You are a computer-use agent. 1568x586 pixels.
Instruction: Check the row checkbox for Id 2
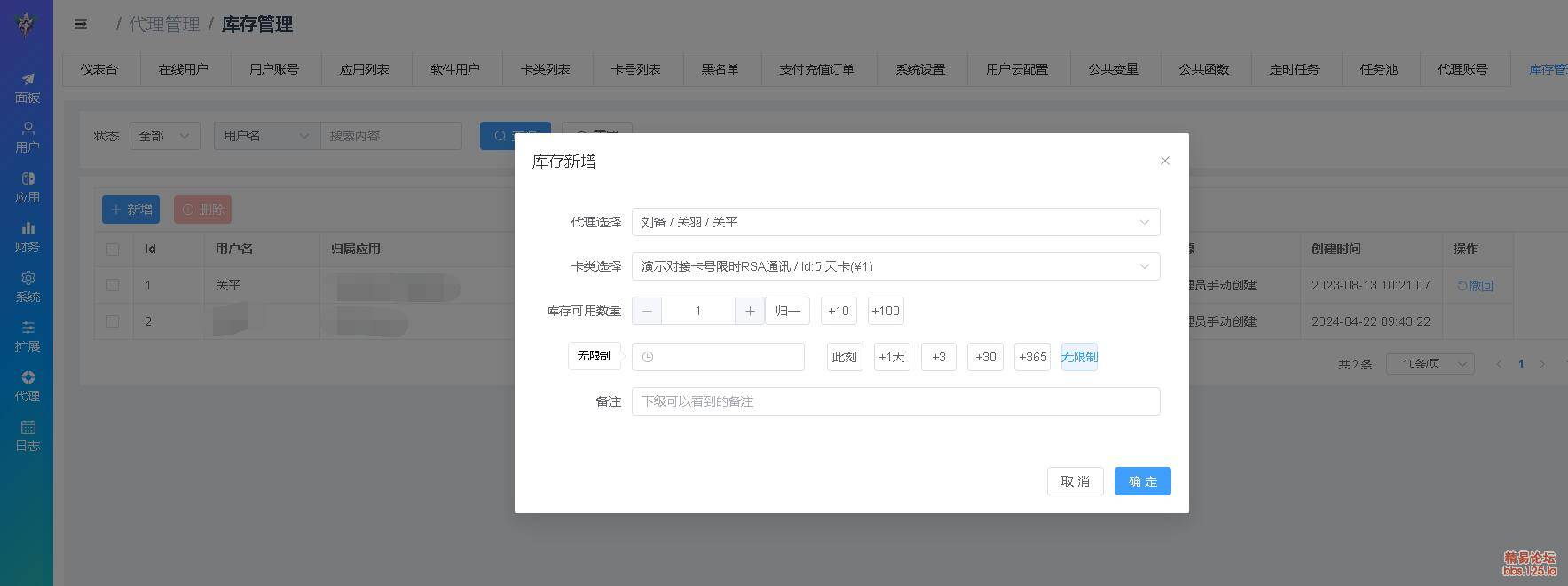pyautogui.click(x=113, y=321)
